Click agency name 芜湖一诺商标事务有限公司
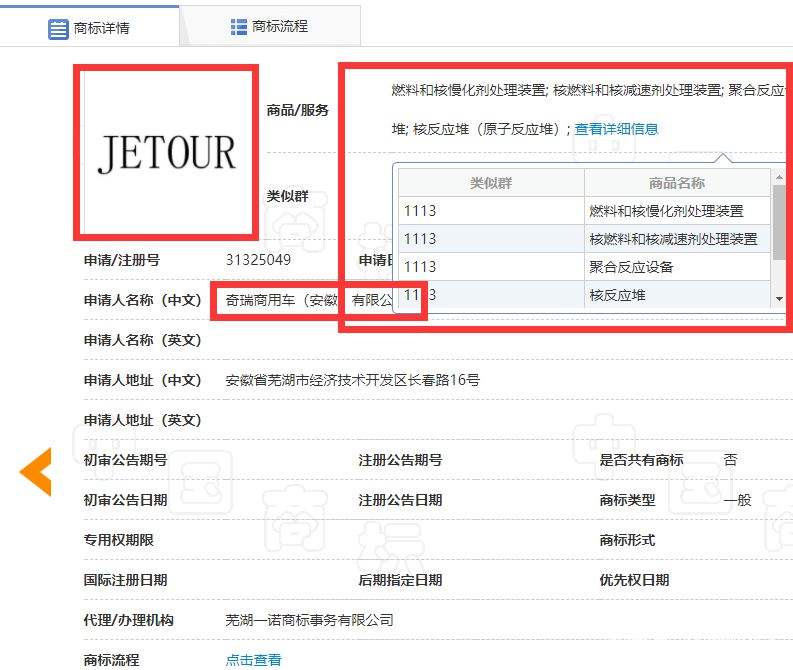The width and height of the screenshot is (793, 670). click(309, 620)
